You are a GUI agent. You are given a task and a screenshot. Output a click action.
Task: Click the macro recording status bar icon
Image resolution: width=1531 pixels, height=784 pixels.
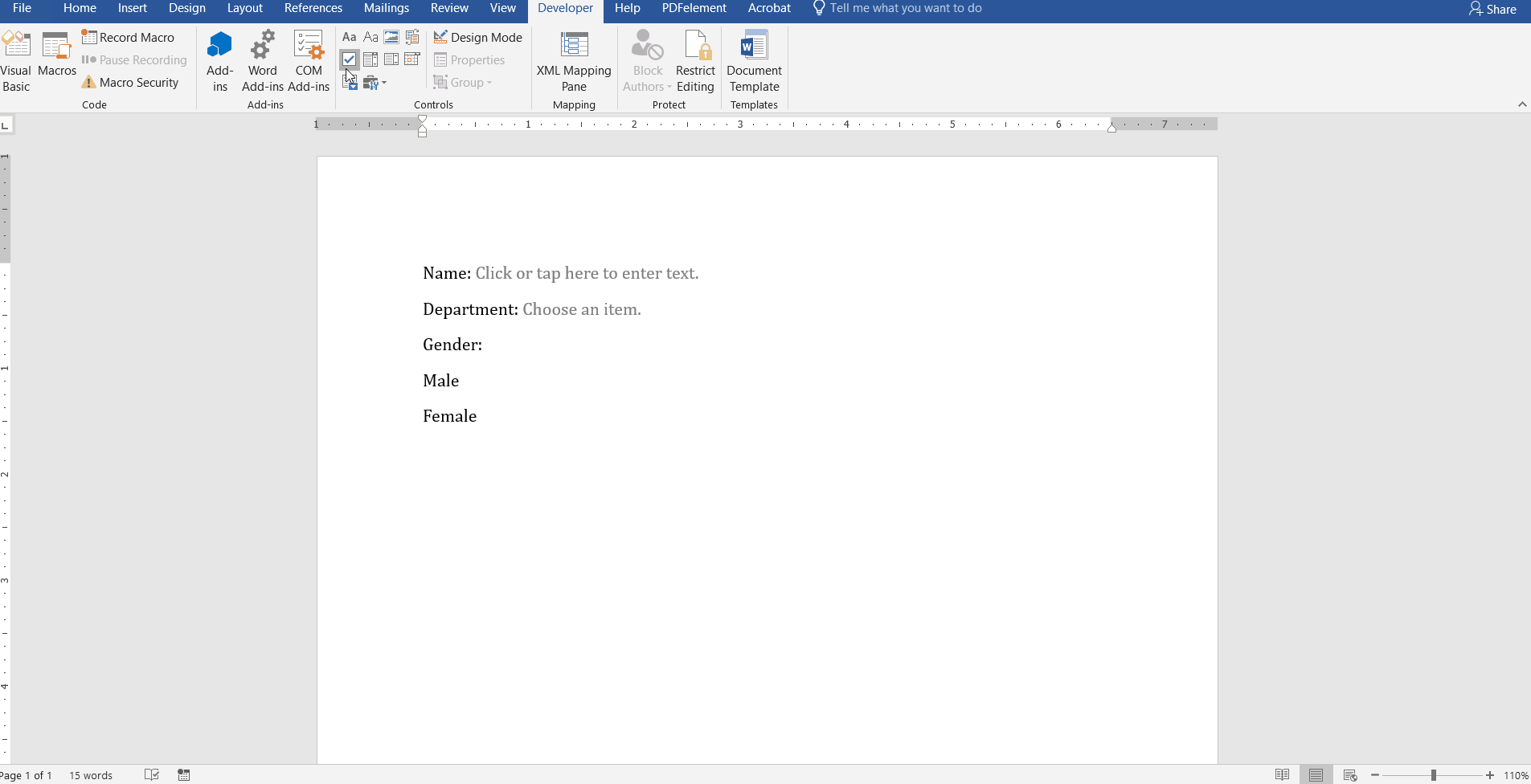click(x=184, y=774)
